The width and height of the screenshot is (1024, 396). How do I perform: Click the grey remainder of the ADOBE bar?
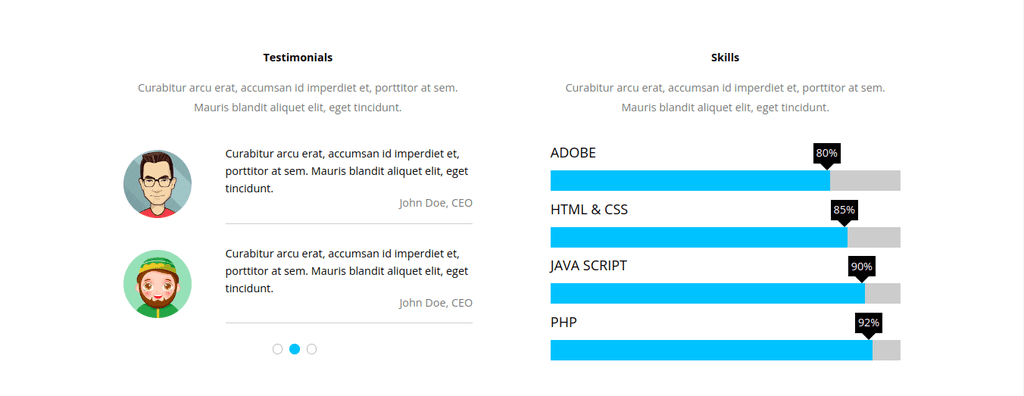tap(865, 180)
